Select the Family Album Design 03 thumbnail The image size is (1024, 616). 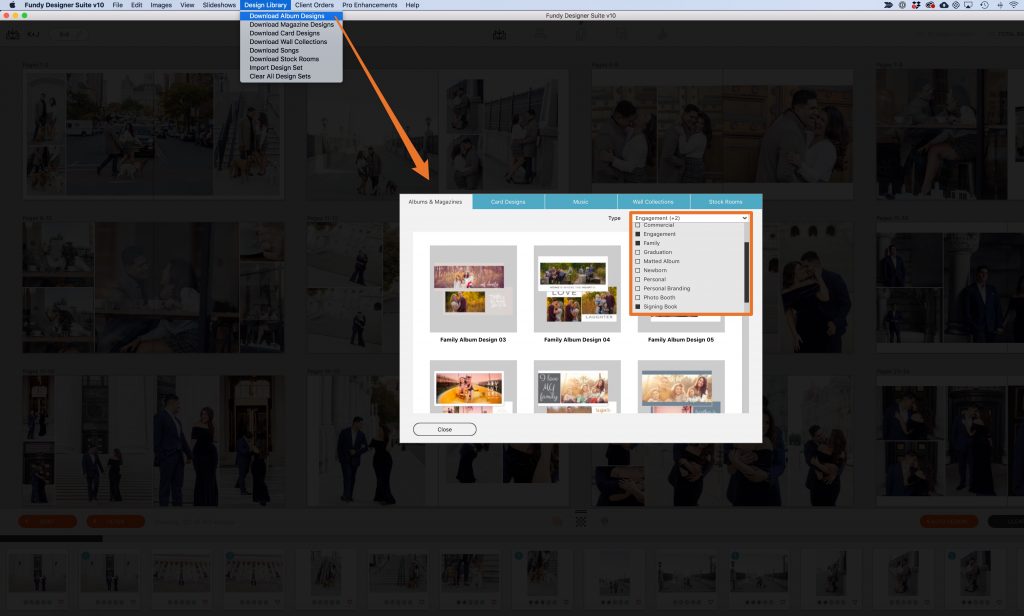click(x=473, y=289)
